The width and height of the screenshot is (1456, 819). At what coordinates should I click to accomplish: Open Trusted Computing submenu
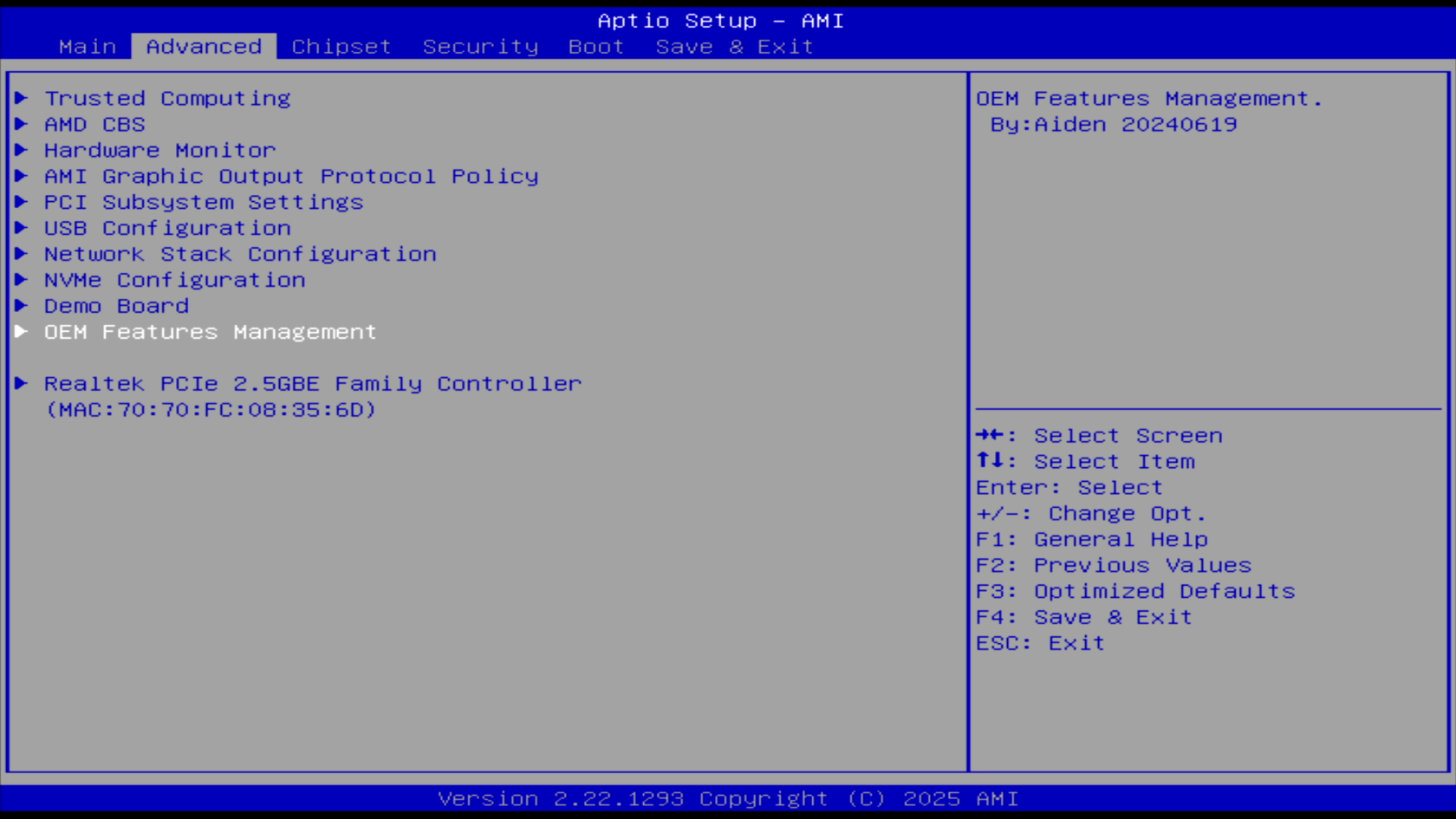[167, 99]
